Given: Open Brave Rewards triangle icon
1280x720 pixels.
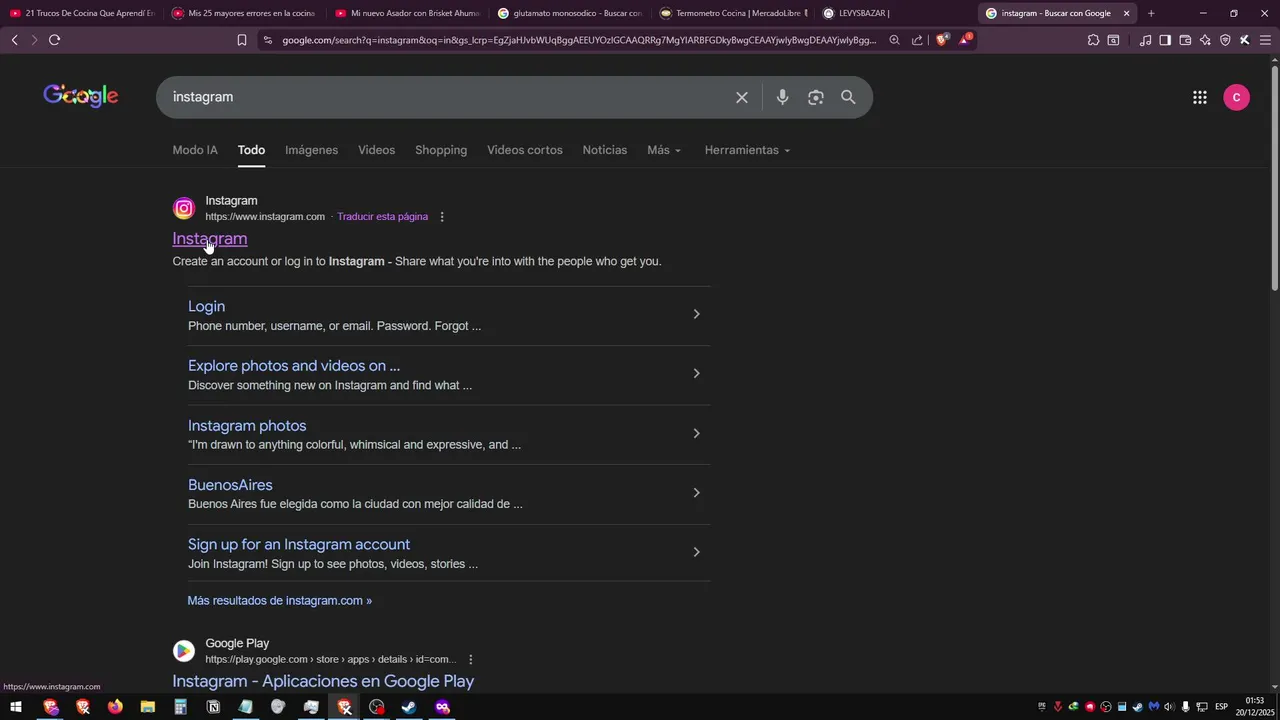Looking at the screenshot, I should click(965, 40).
